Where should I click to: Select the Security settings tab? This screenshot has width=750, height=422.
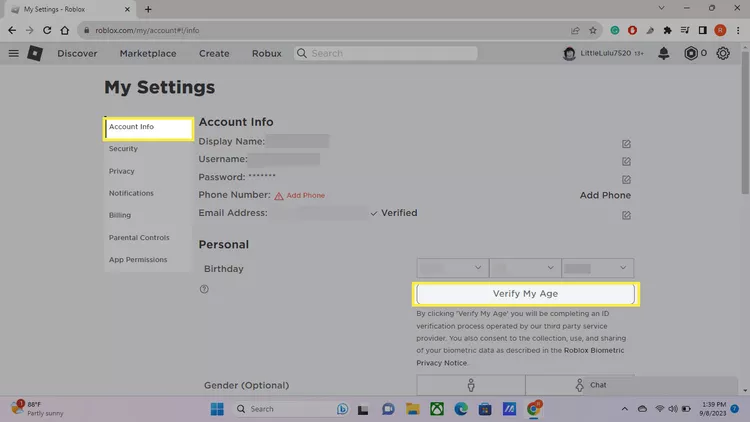[123, 149]
